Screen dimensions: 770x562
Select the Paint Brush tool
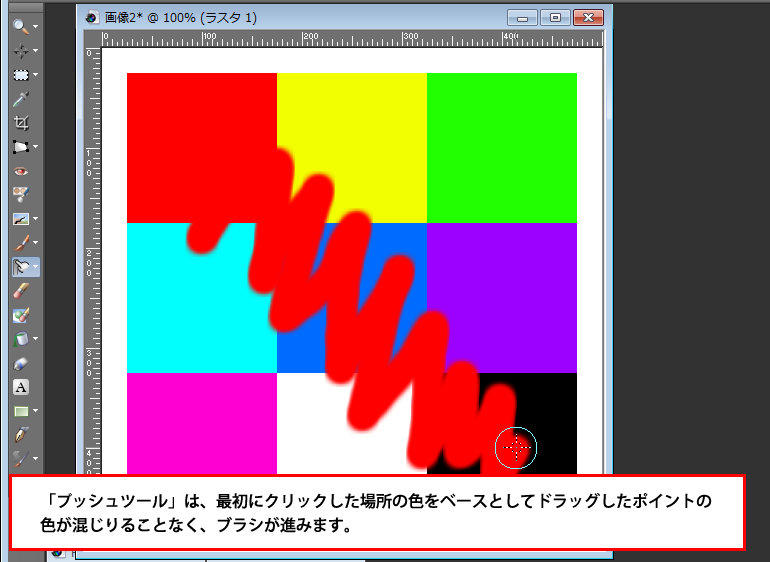[21, 243]
